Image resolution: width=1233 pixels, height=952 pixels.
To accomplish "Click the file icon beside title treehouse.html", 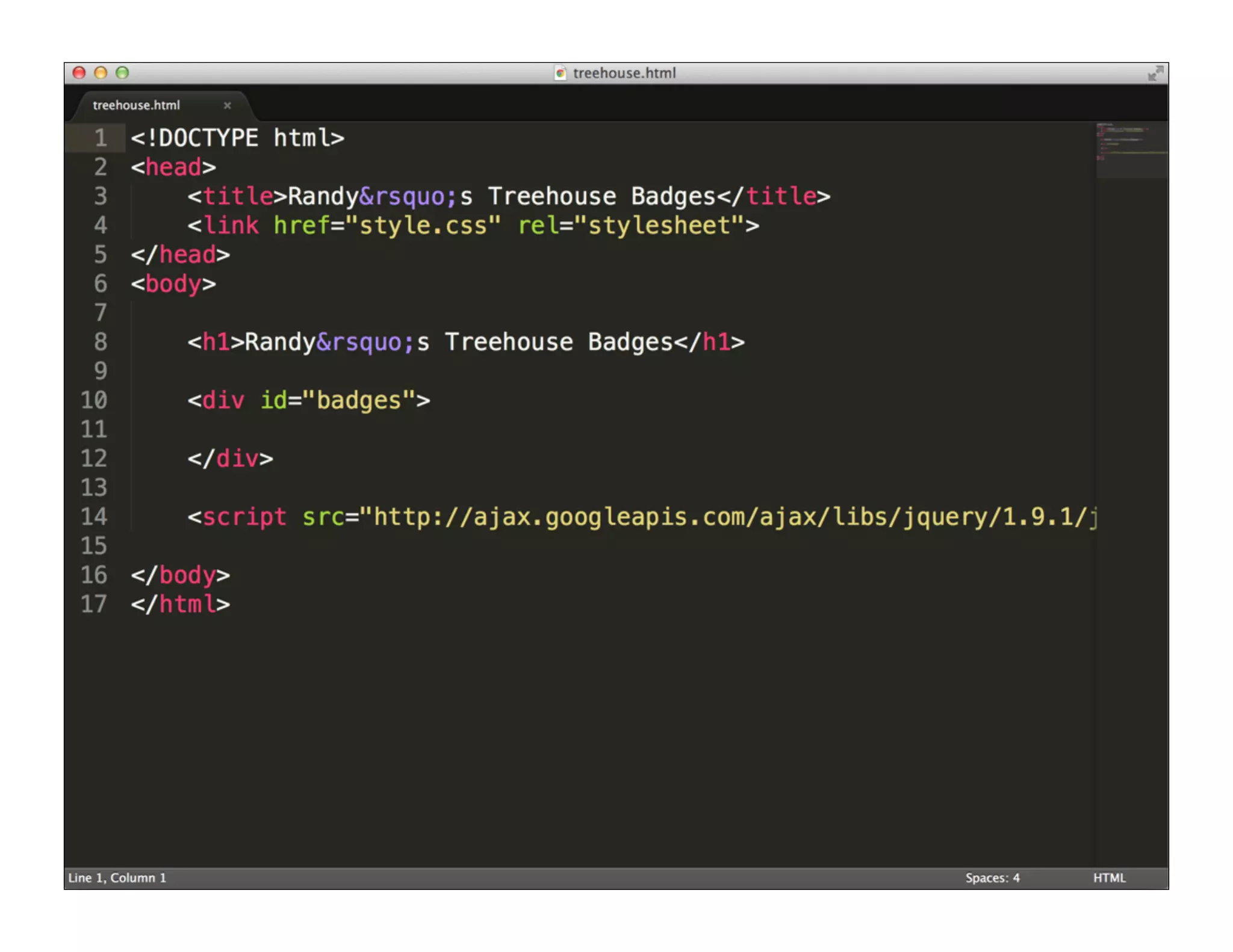I will tap(561, 73).
